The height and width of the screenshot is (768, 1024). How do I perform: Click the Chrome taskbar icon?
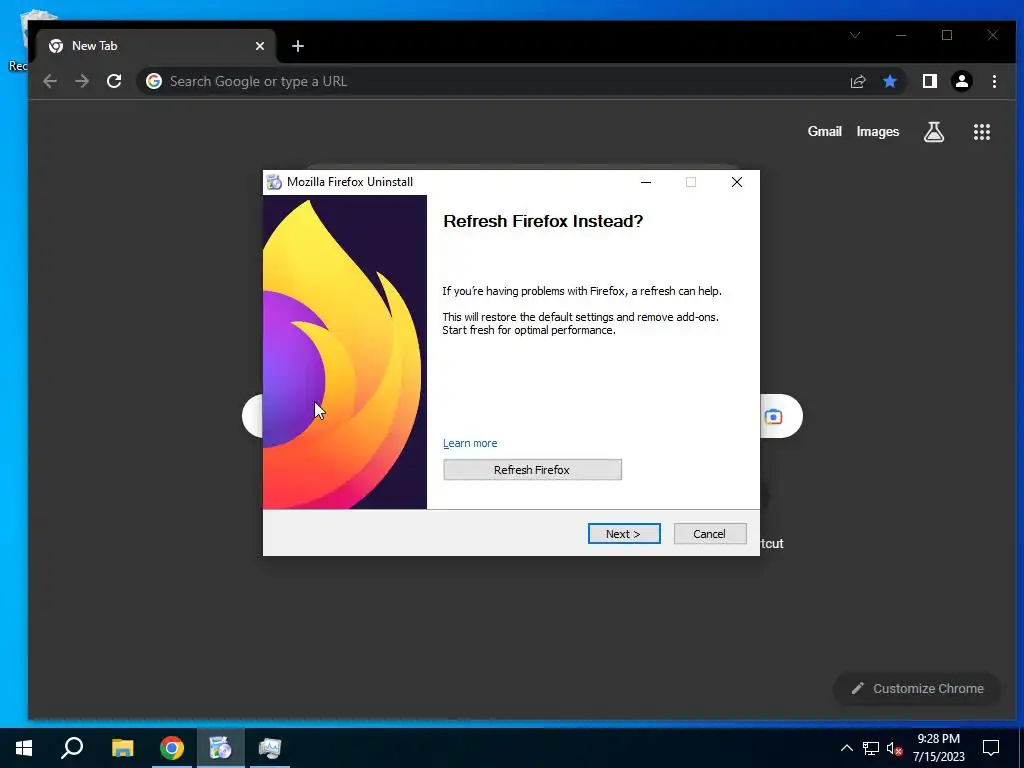[172, 748]
